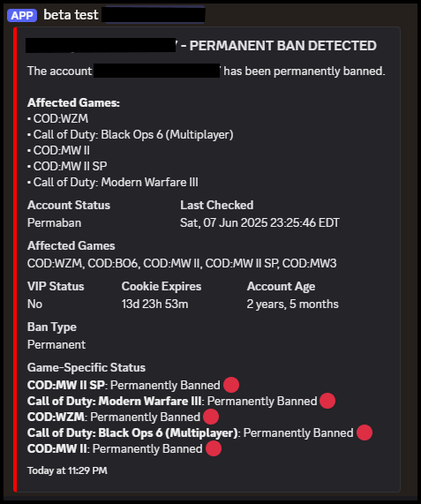Viewport: 421px width, 504px height.
Task: Click the Black Ops 6 (Multiplayer) bullet item
Action: (130, 135)
